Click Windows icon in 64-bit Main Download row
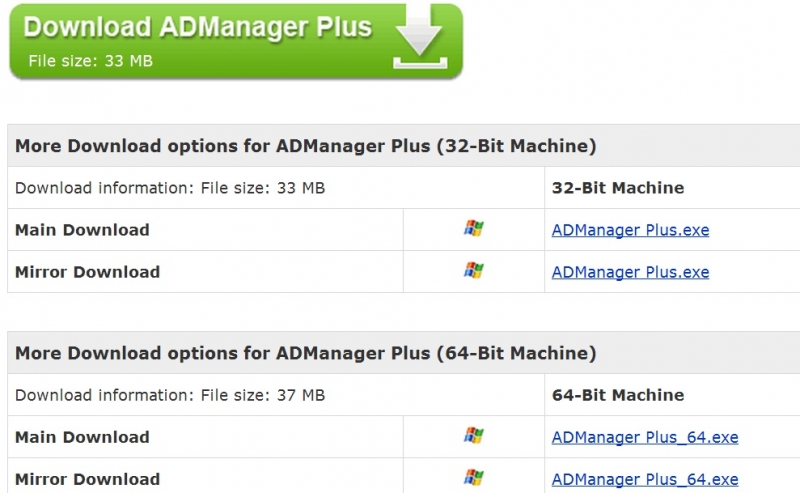 [x=473, y=436]
